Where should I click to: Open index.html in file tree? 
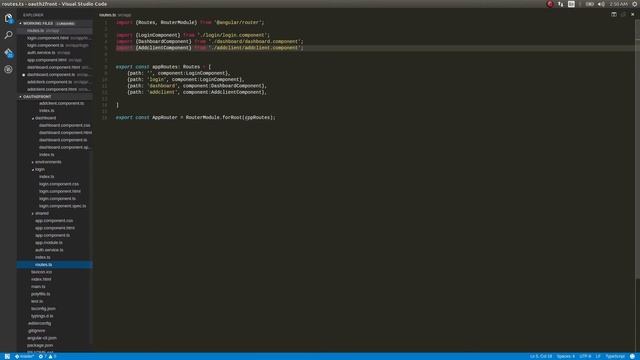(x=41, y=280)
